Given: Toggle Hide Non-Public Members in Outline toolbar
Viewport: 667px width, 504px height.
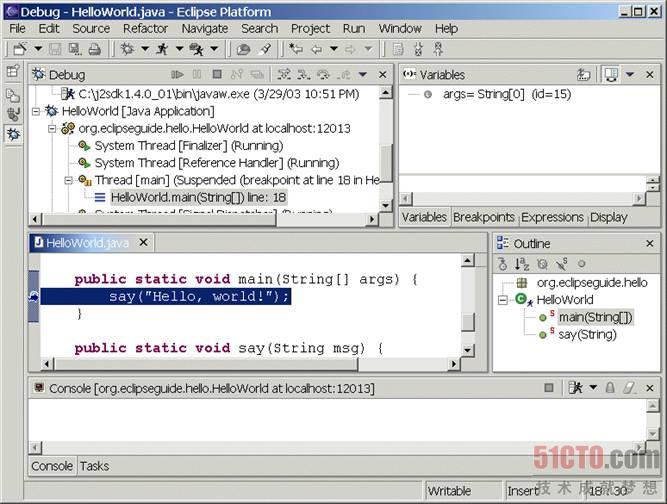Looking at the screenshot, I should tap(581, 264).
